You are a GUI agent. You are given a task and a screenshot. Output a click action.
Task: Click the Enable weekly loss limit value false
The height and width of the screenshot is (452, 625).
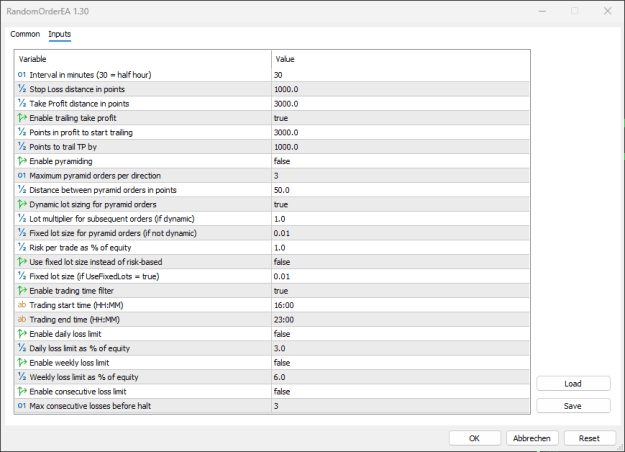pos(282,362)
